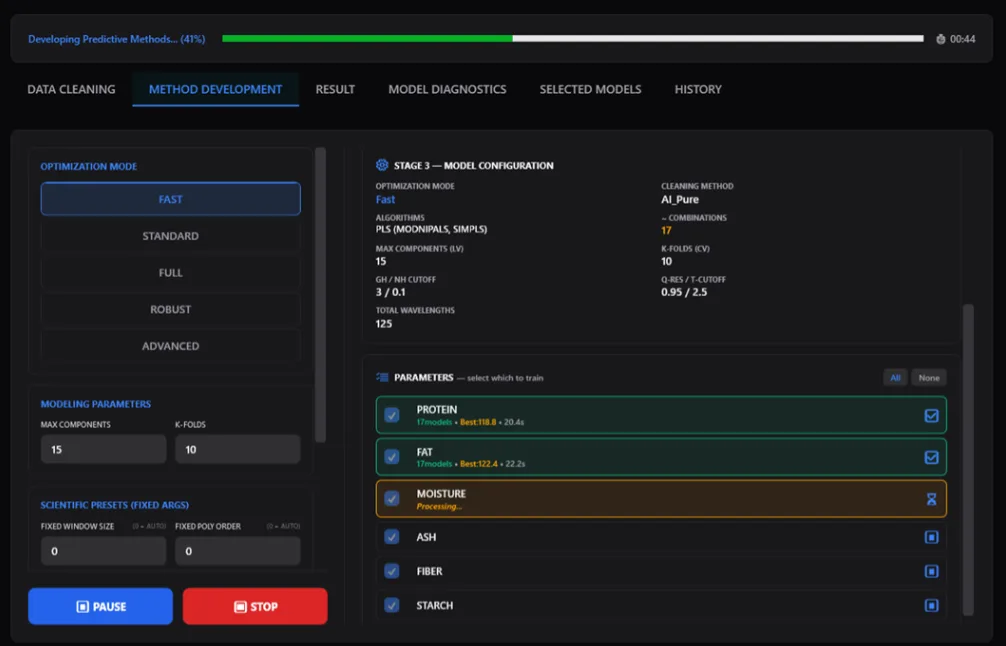Click the orange '17' combinations value
Screen dimensions: 1006x646
point(666,230)
